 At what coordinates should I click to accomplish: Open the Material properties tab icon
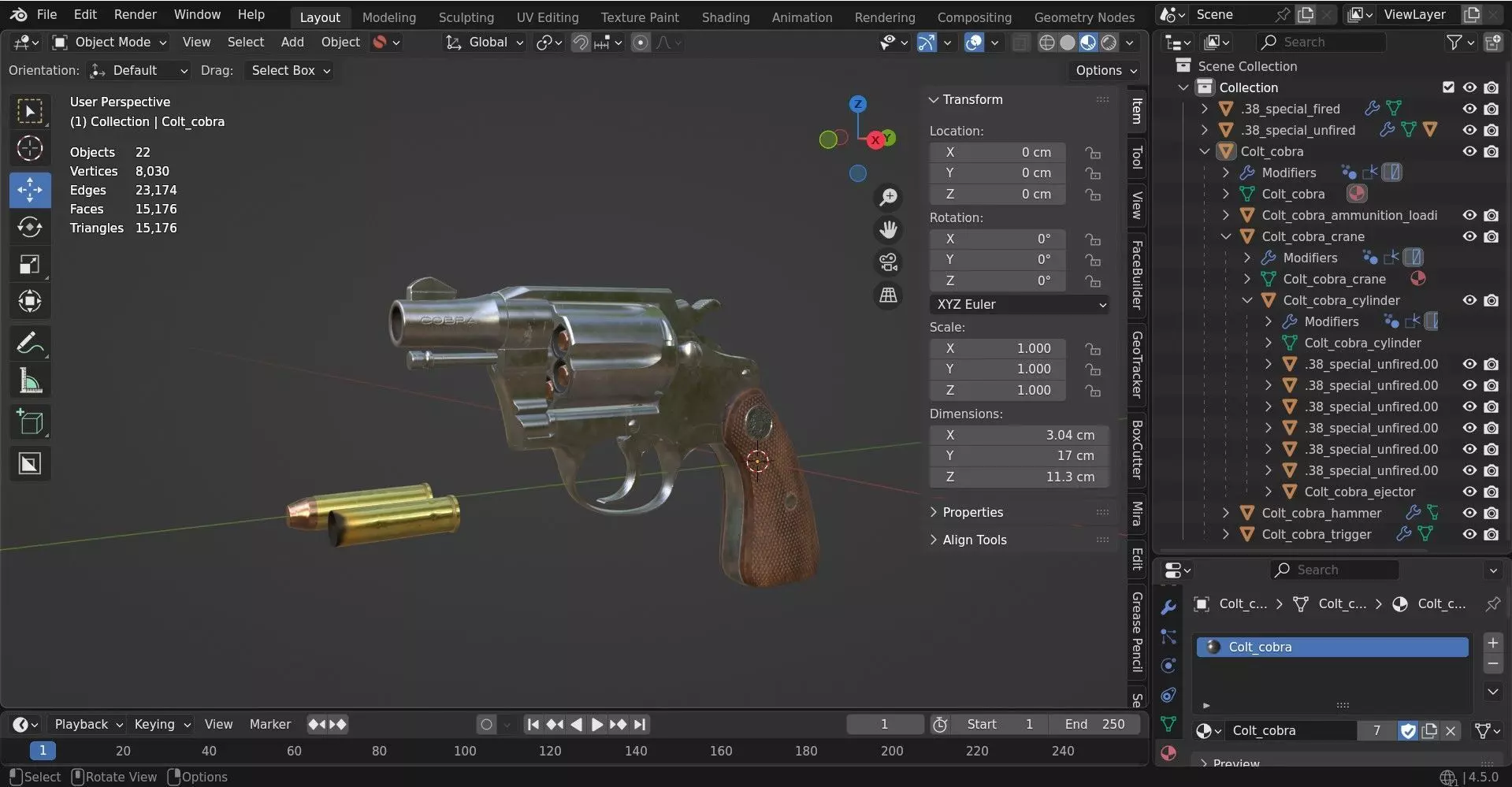1168,752
